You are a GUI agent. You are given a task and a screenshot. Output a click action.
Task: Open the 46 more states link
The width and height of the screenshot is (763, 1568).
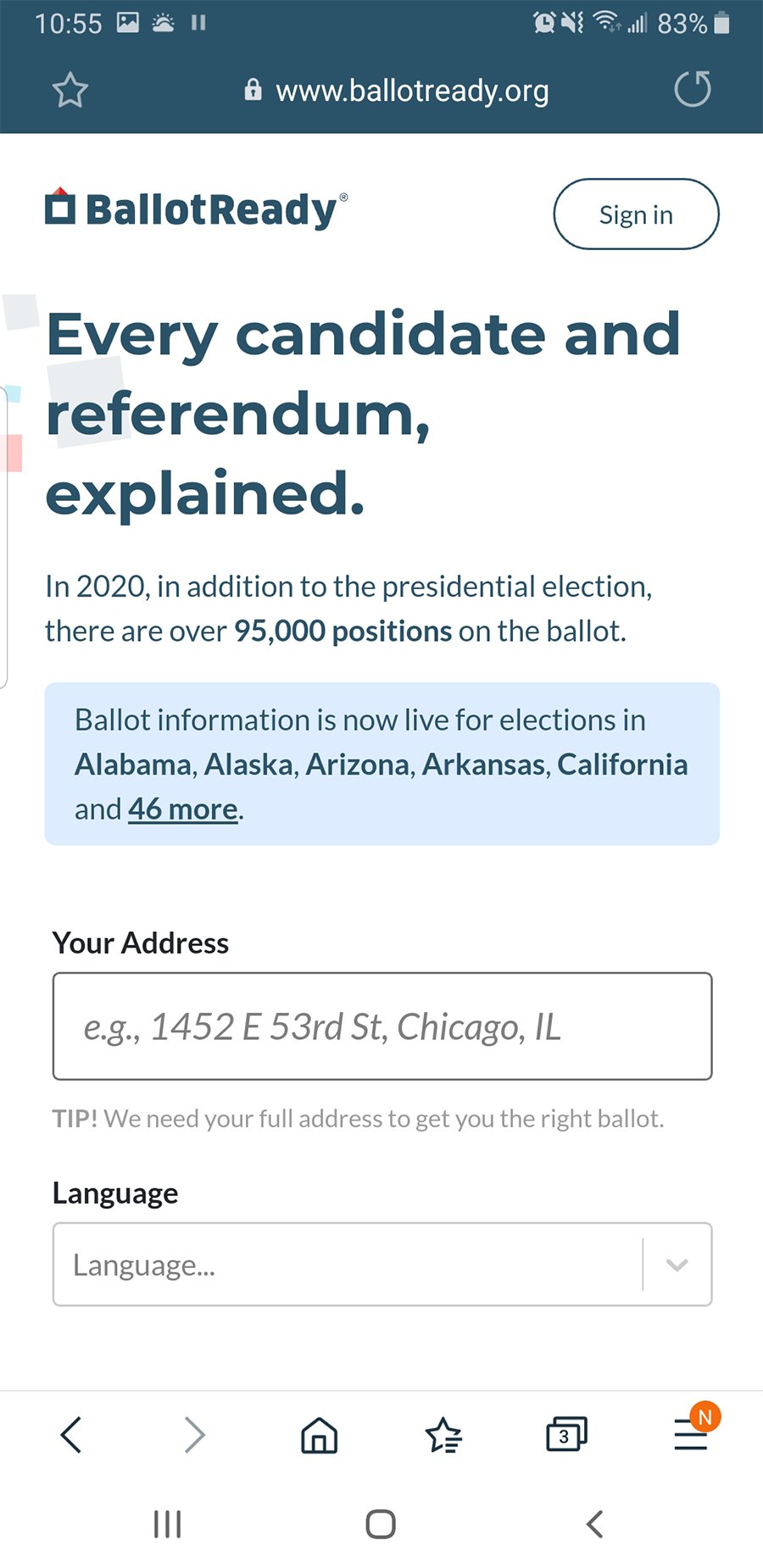click(181, 809)
